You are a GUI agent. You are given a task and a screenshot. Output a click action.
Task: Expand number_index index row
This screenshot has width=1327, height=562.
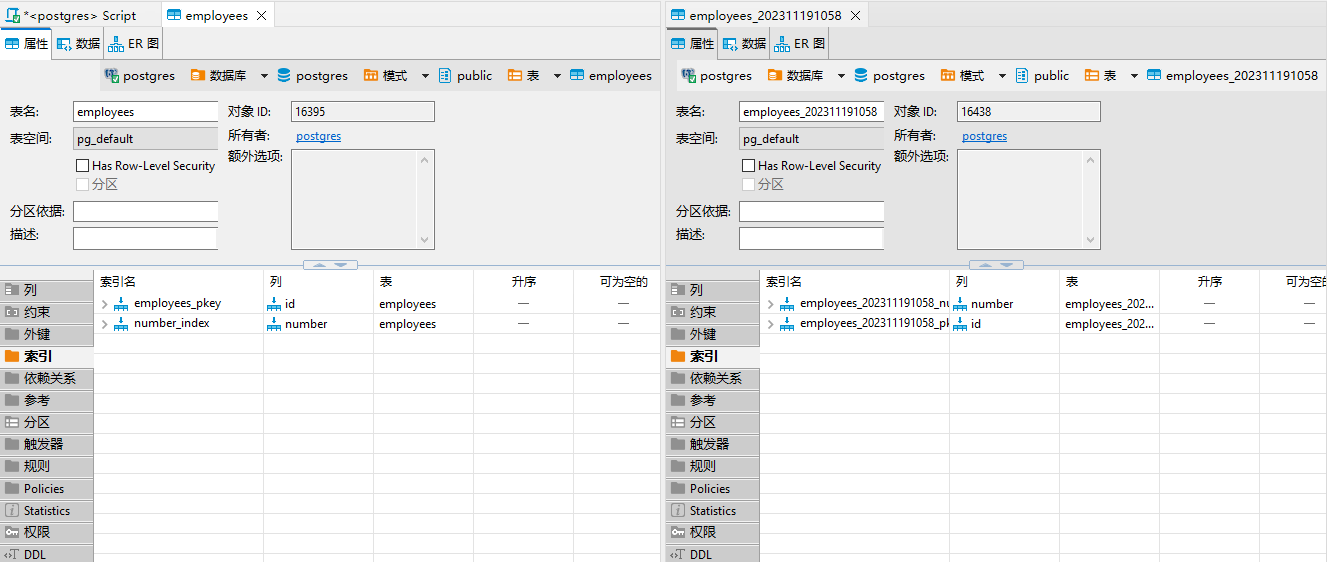click(x=104, y=324)
